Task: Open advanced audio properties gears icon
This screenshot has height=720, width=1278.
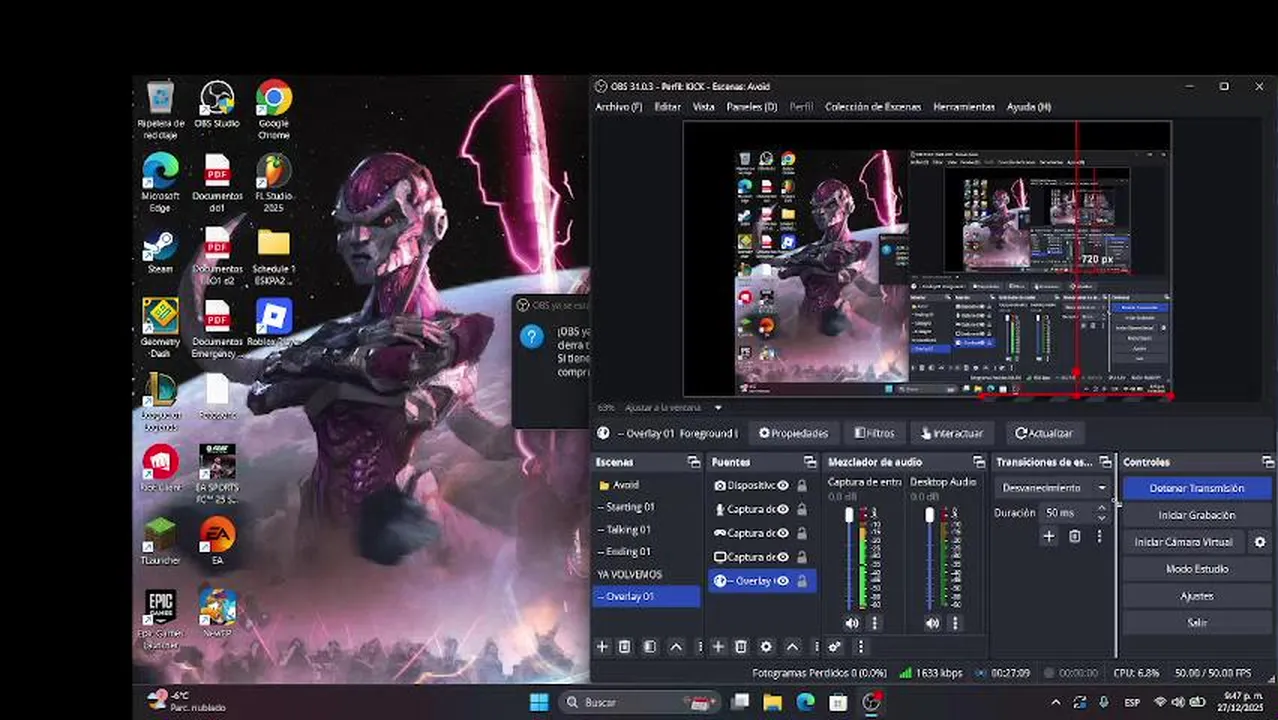Action: click(x=835, y=647)
